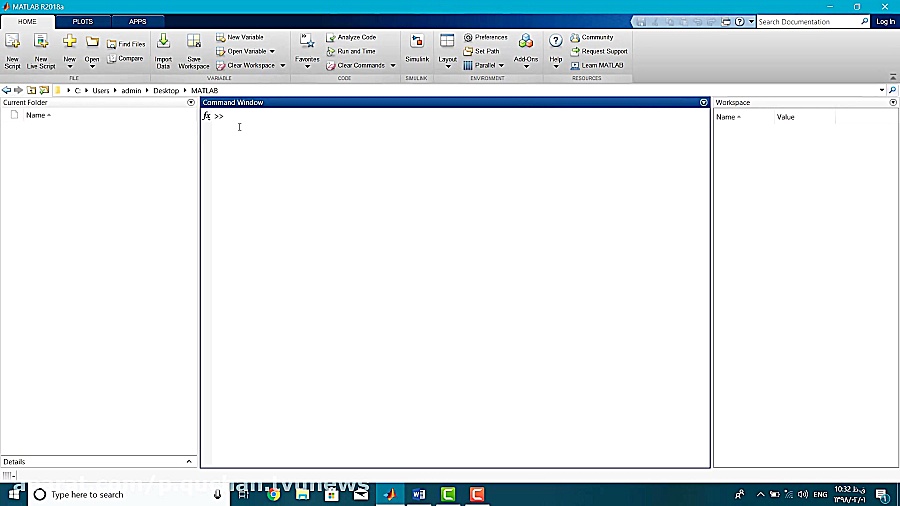This screenshot has height=506, width=900.
Task: Click the Search Documentation field
Action: point(808,22)
